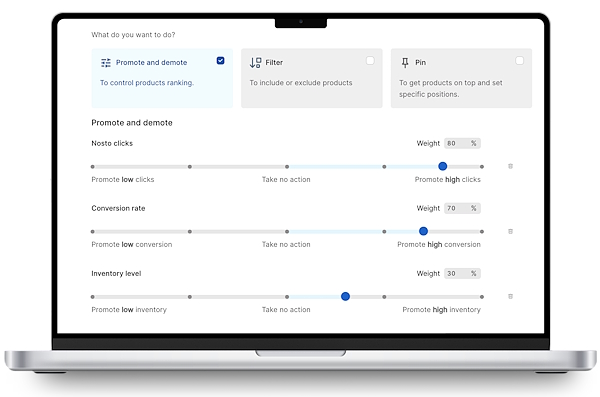
Task: Click the Filter sort icon
Action: tap(255, 62)
